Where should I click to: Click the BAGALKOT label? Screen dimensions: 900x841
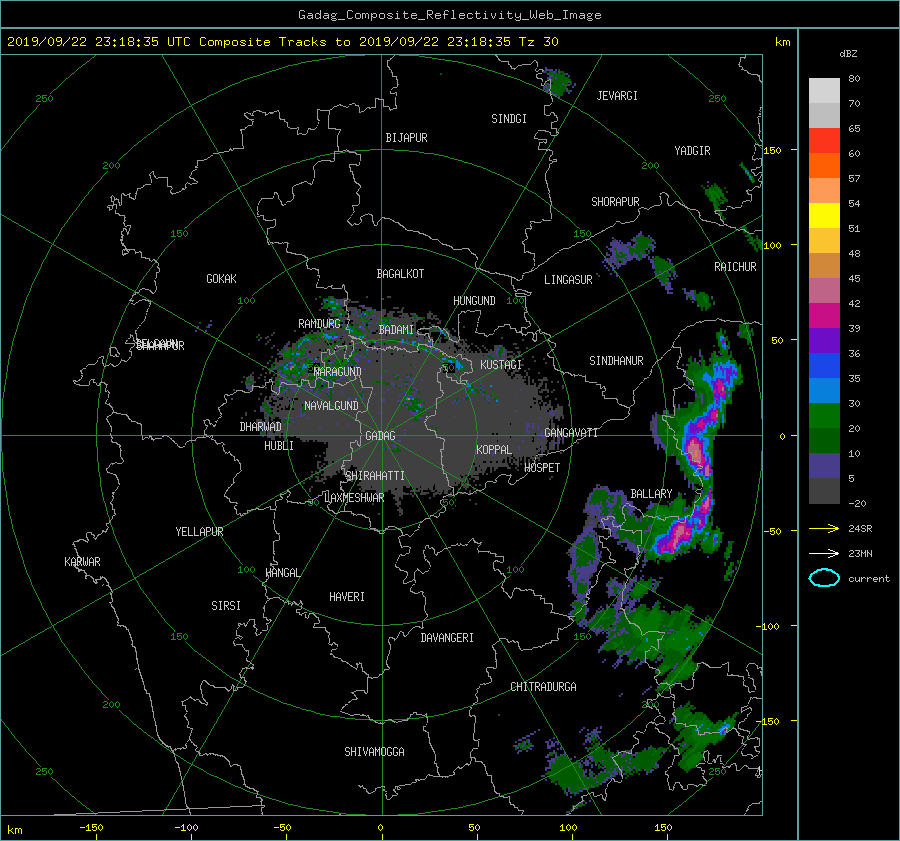coord(400,274)
